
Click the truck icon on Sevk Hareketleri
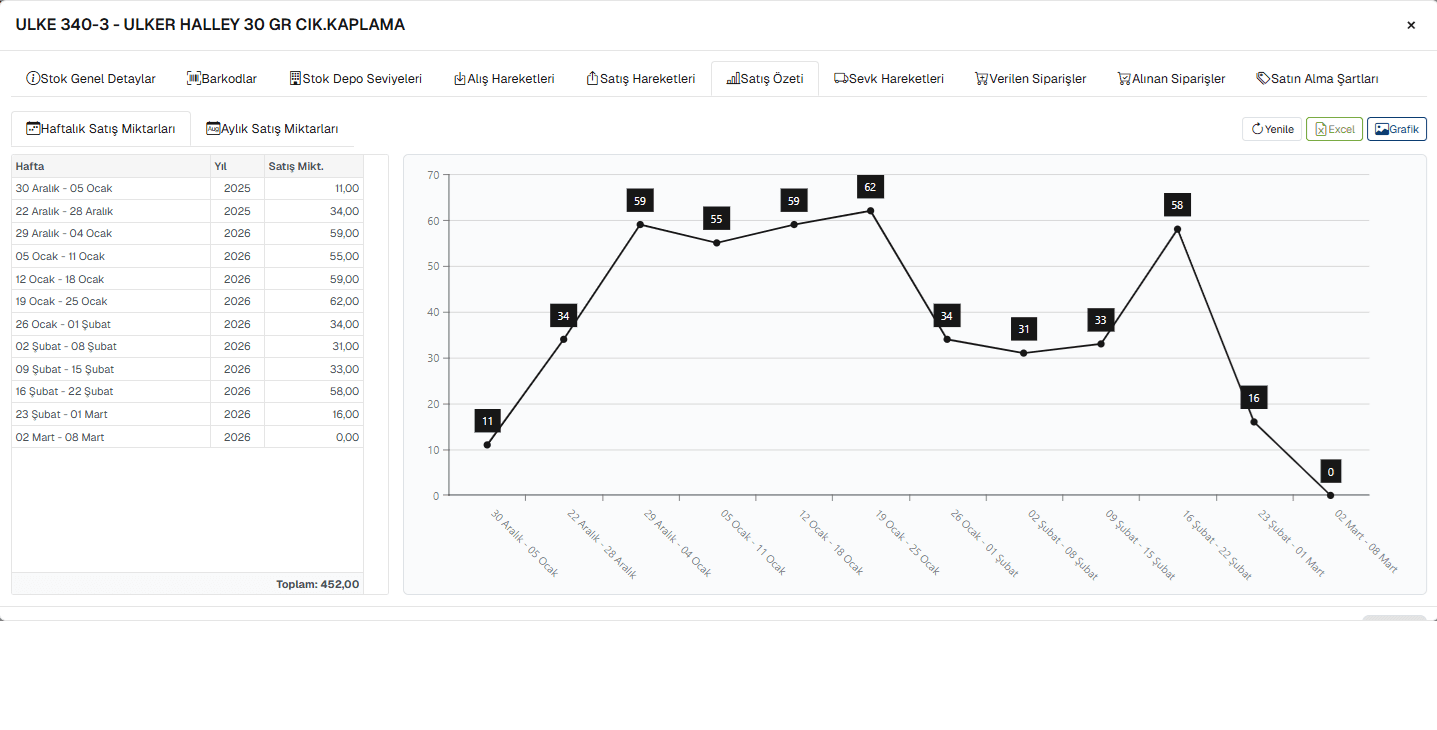841,78
